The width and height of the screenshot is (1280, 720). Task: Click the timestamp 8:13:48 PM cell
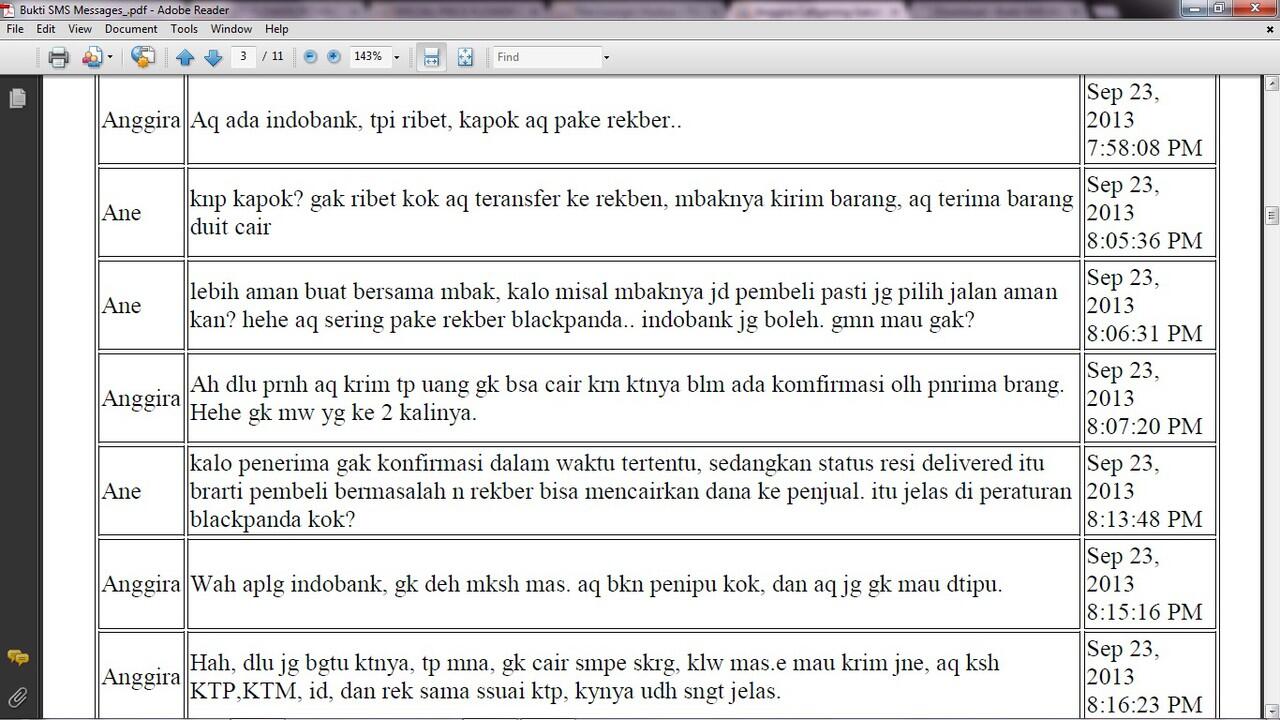click(1150, 491)
